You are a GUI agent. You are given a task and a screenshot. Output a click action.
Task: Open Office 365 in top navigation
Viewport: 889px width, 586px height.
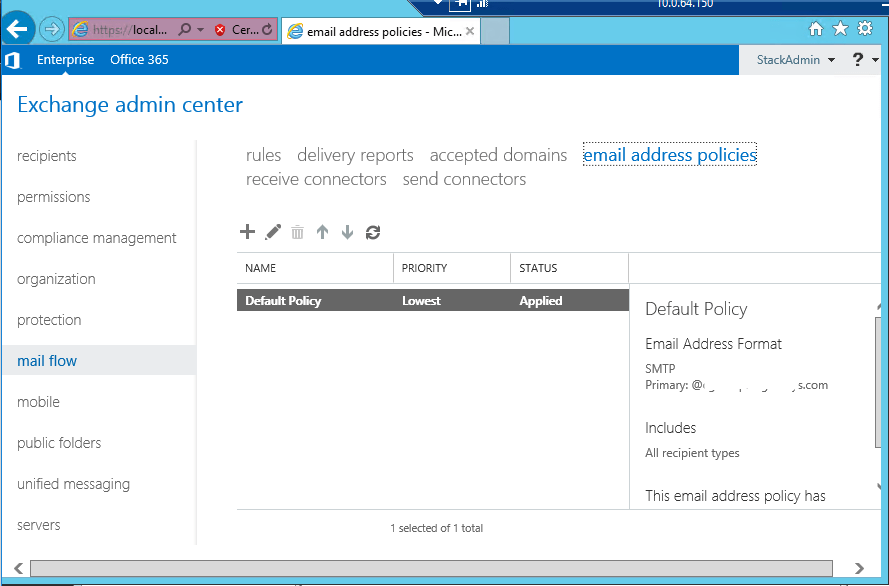[139, 60]
